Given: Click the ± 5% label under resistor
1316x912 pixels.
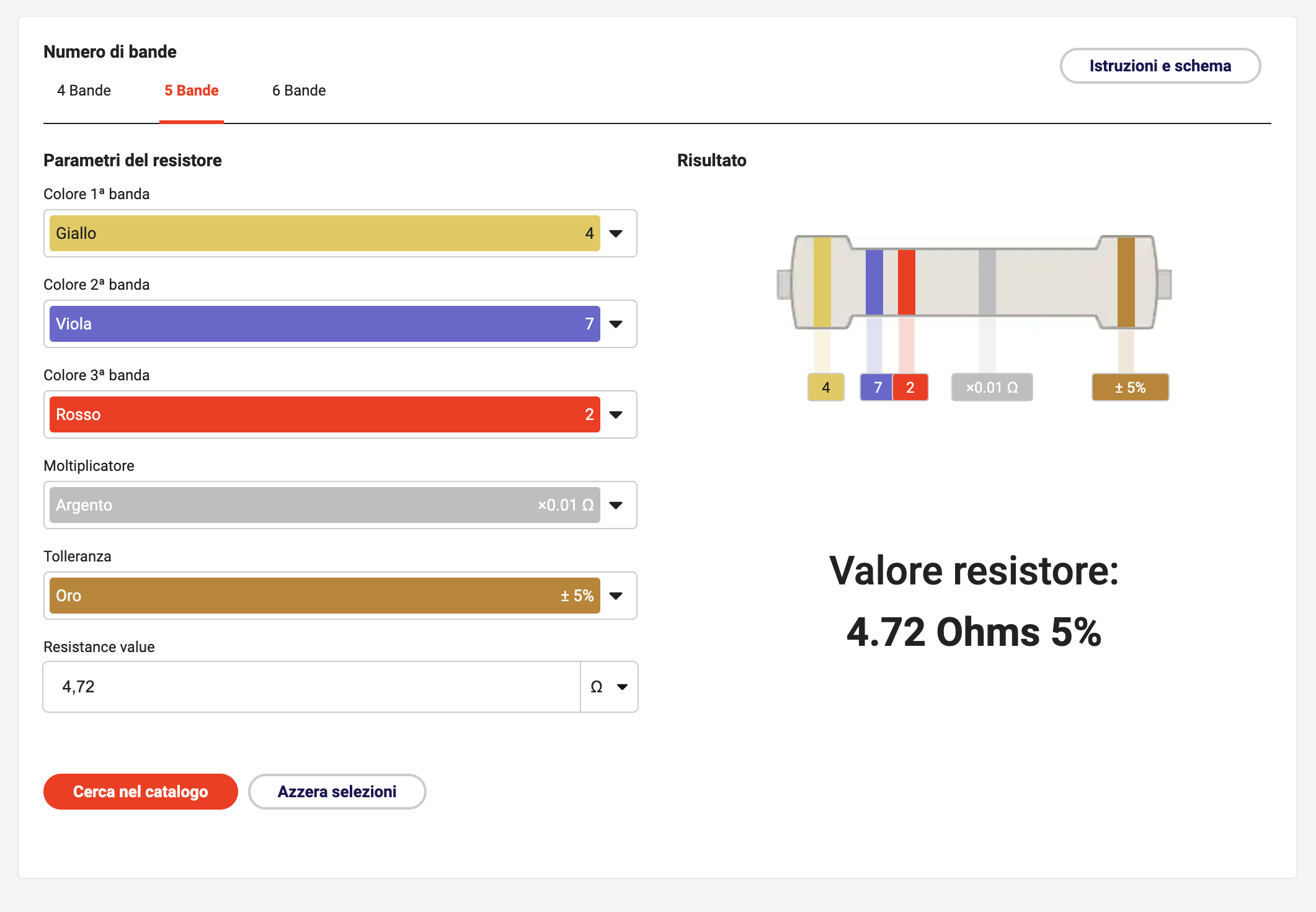Looking at the screenshot, I should 1130,388.
